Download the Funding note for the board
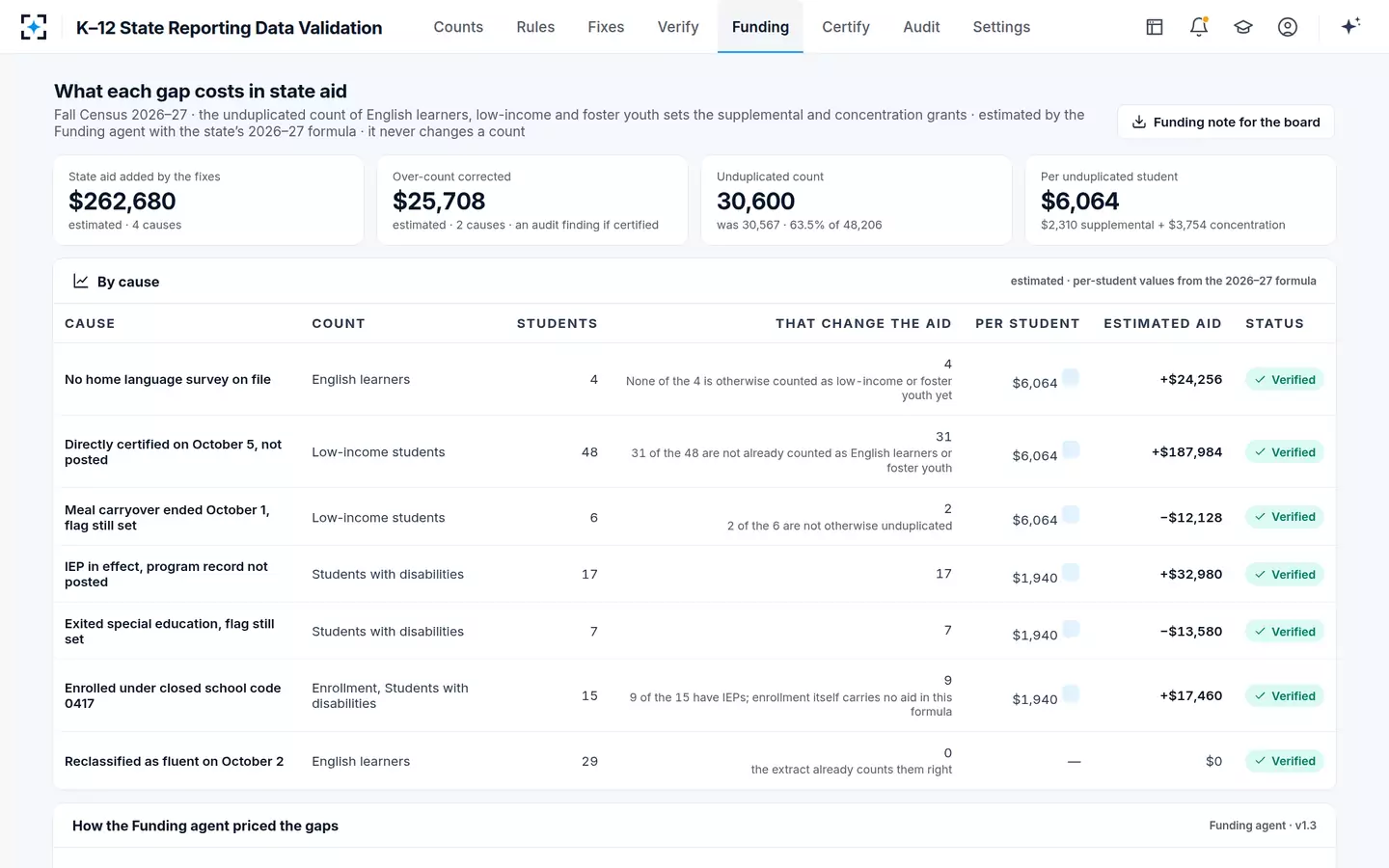The height and width of the screenshot is (868, 1389). point(1225,122)
